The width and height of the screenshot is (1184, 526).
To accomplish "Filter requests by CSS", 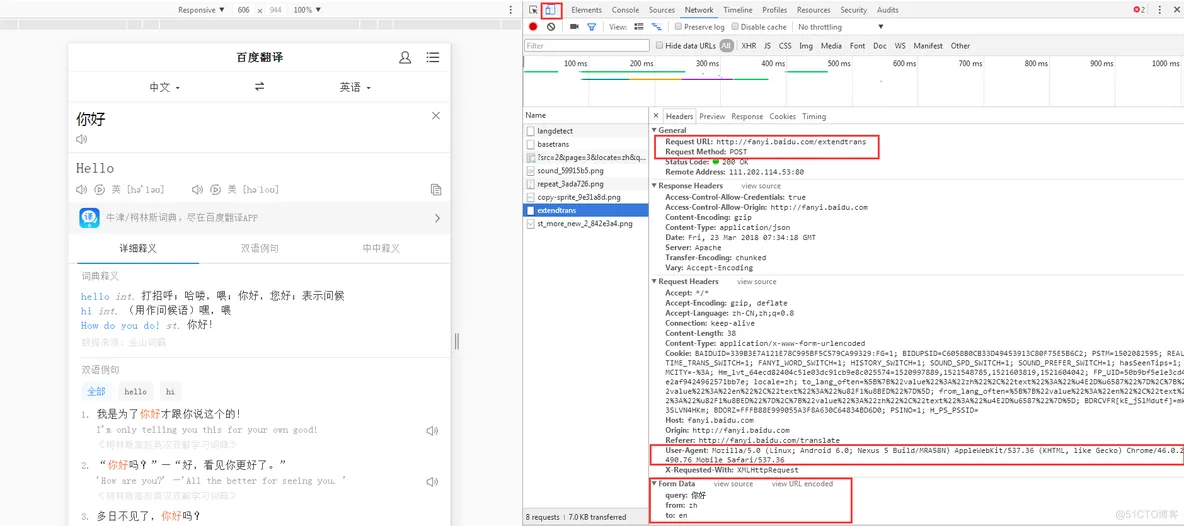I will coord(785,46).
